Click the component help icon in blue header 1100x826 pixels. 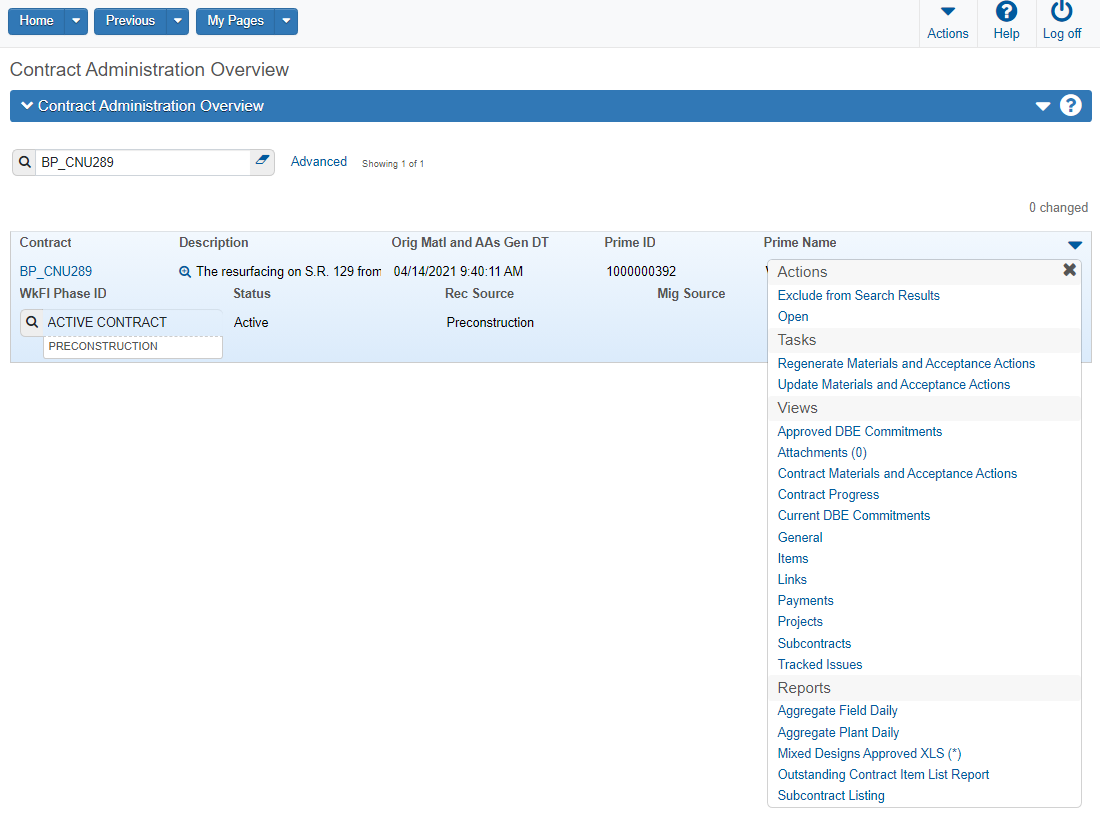[1071, 106]
